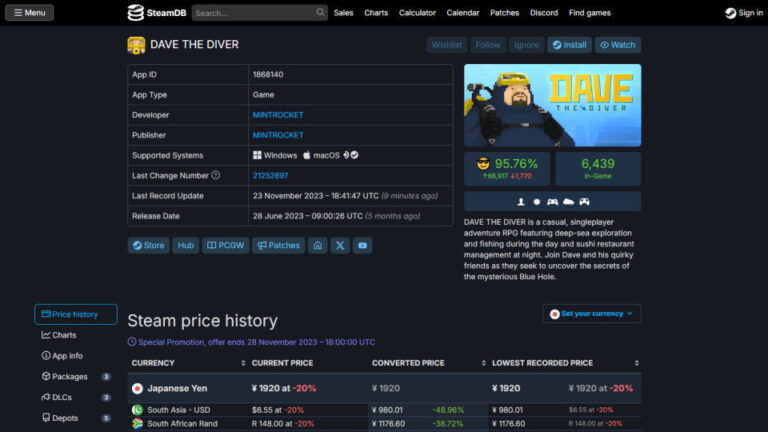Click the South African flag icon
768x432 pixels.
137,424
